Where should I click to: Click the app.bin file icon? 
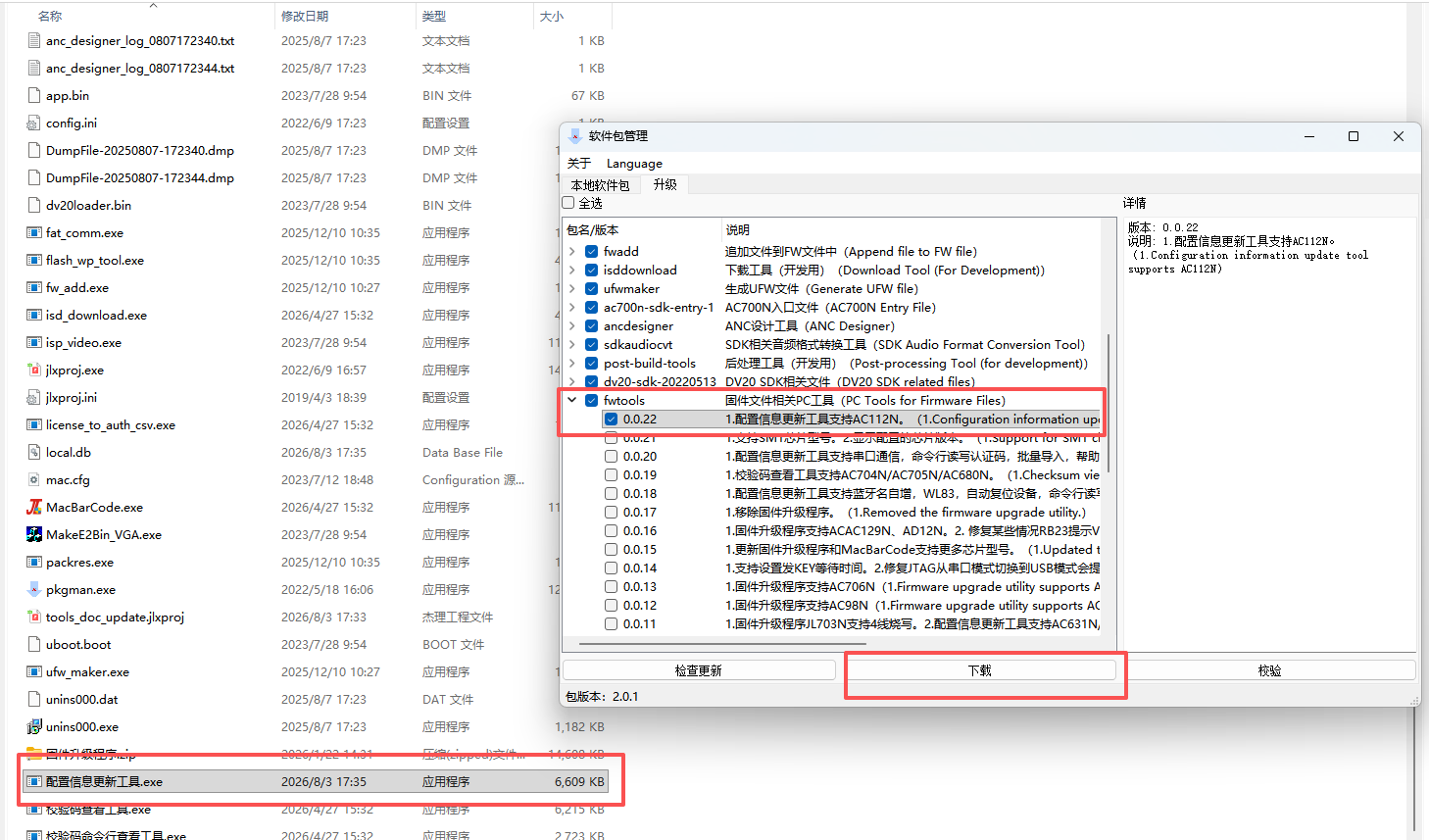(34, 95)
